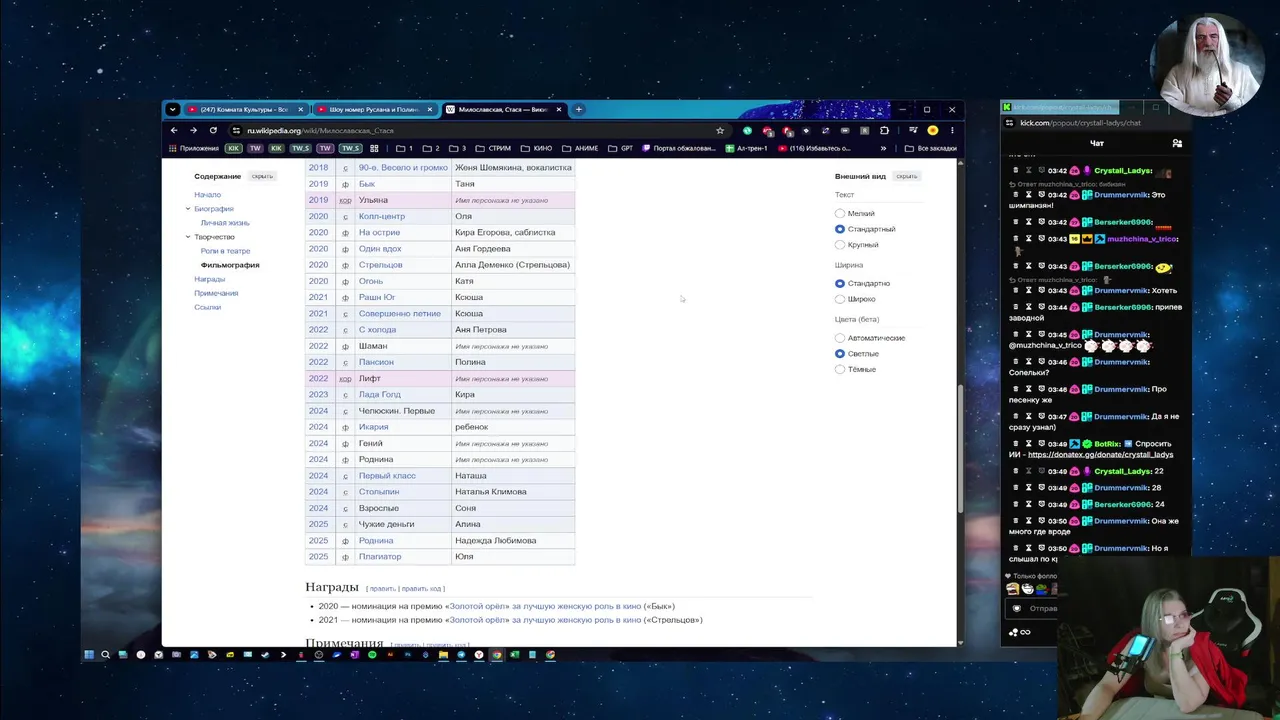Reload the Wikipedia page
1280x720 pixels.
tap(213, 130)
